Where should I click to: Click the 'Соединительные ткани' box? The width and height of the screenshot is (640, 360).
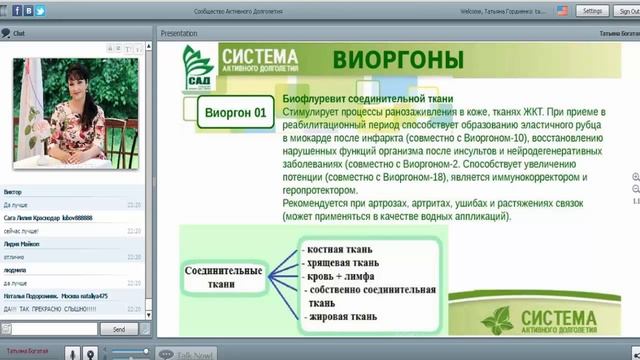223,277
